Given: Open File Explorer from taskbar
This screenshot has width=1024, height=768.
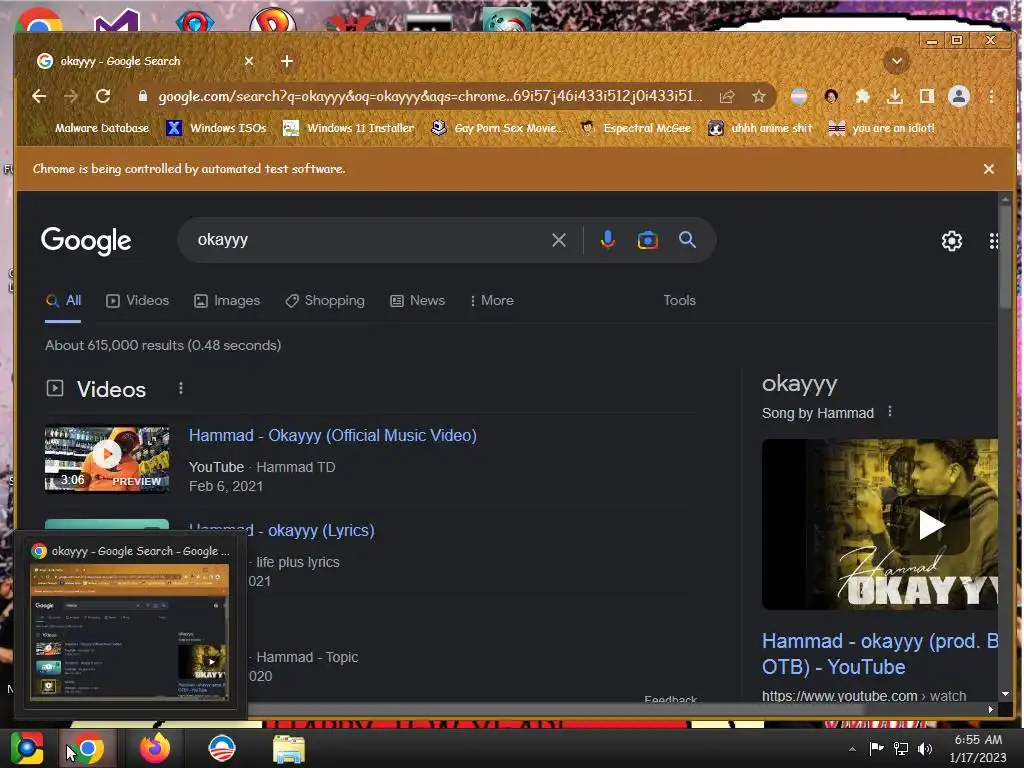Looking at the screenshot, I should (288, 749).
